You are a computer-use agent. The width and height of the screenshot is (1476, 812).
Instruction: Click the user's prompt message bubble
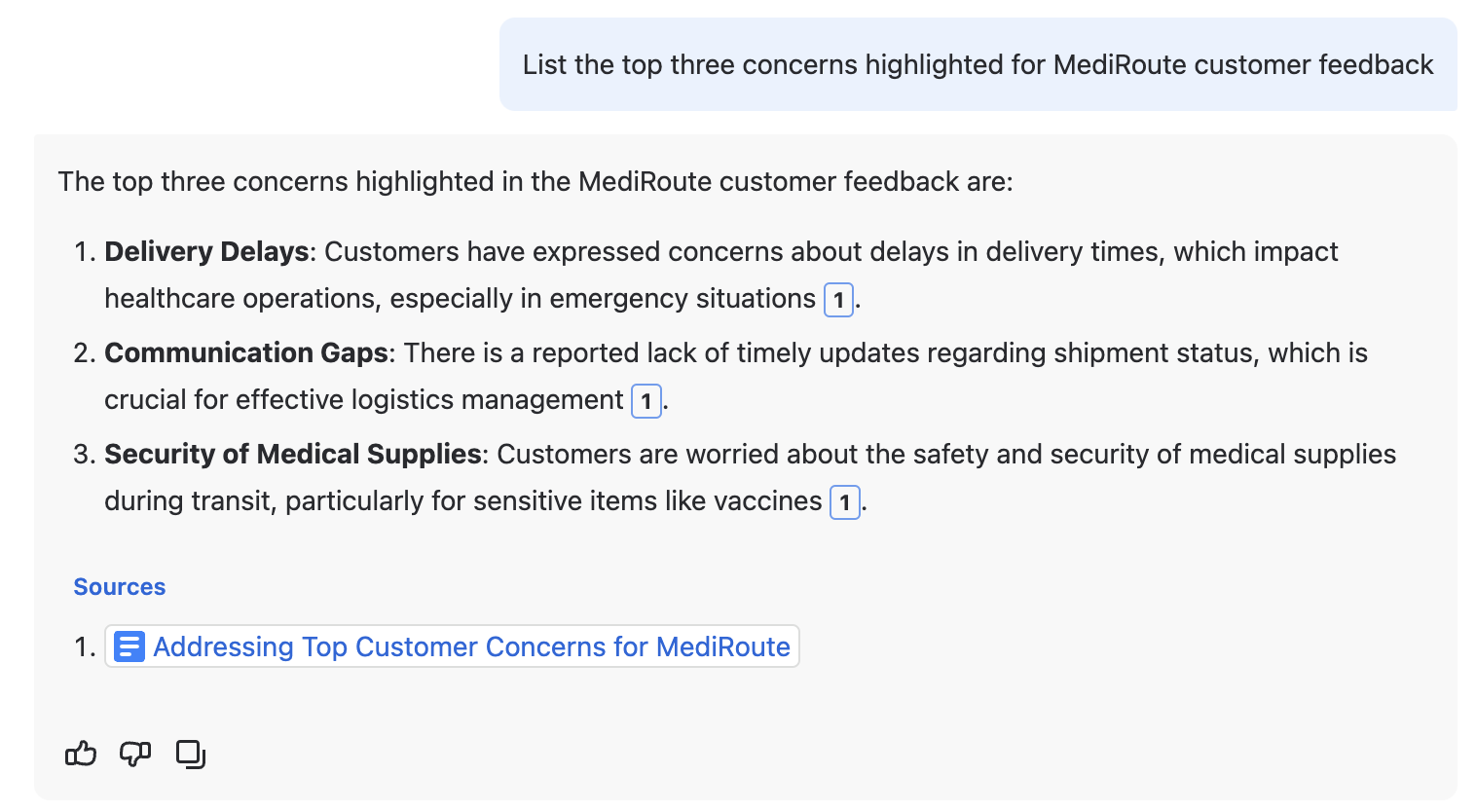[x=978, y=64]
